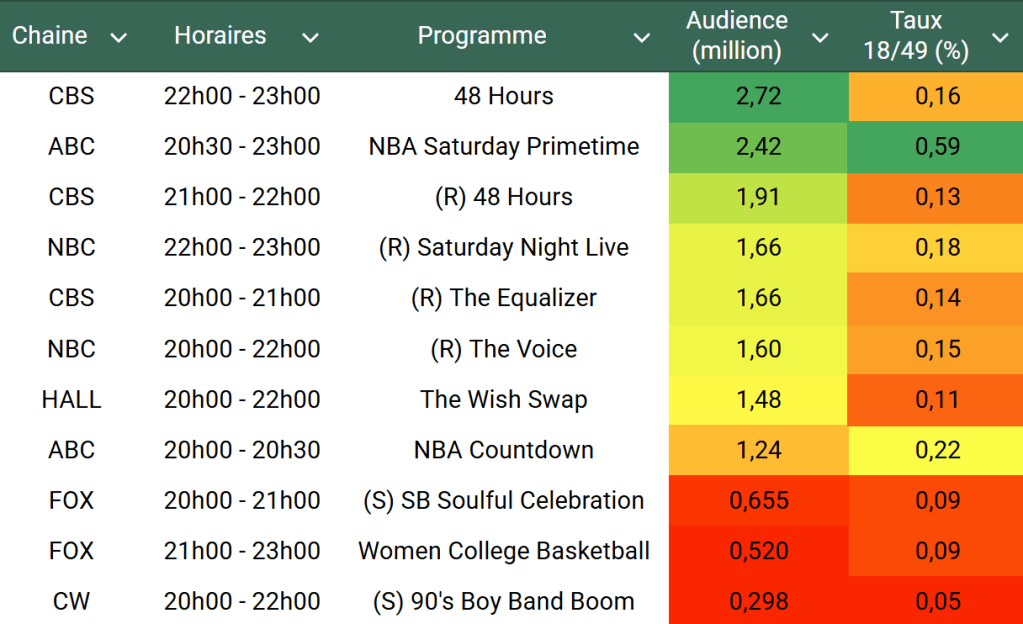Select the Women College Basketball cell
The height and width of the screenshot is (624, 1023).
pos(503,550)
